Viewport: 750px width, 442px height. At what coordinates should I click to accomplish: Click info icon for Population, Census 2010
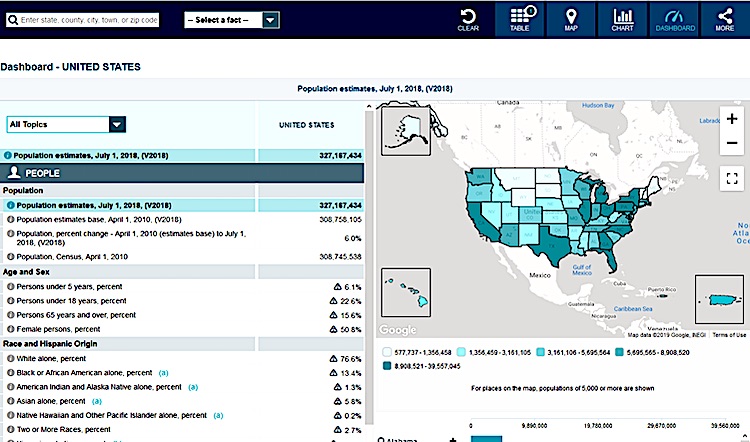[x=11, y=257]
